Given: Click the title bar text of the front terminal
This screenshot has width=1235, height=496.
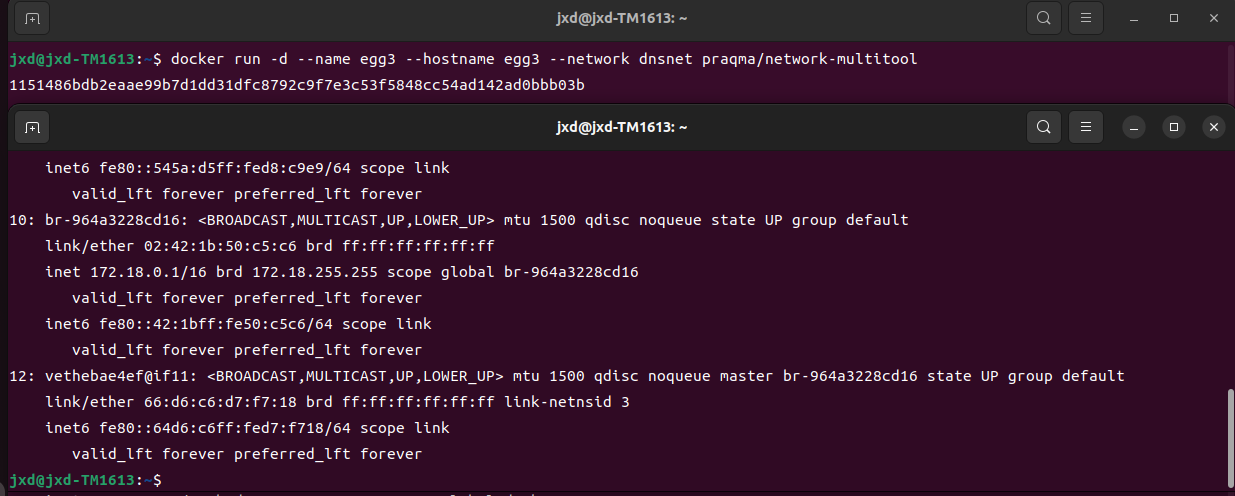Looking at the screenshot, I should coord(621,127).
